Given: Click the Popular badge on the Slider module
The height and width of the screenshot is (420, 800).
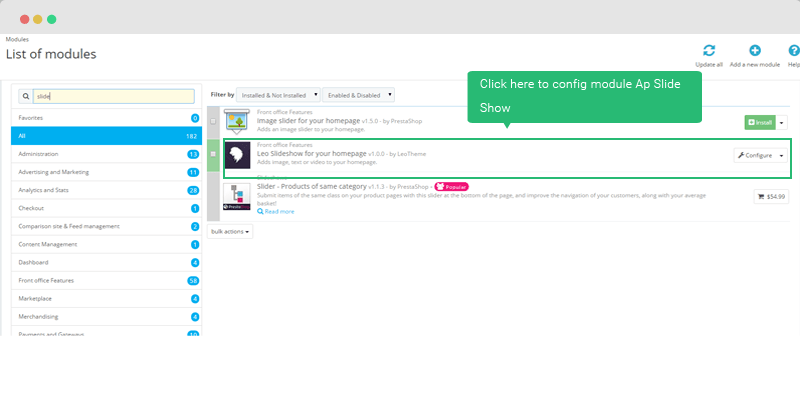Looking at the screenshot, I should click(x=452, y=187).
